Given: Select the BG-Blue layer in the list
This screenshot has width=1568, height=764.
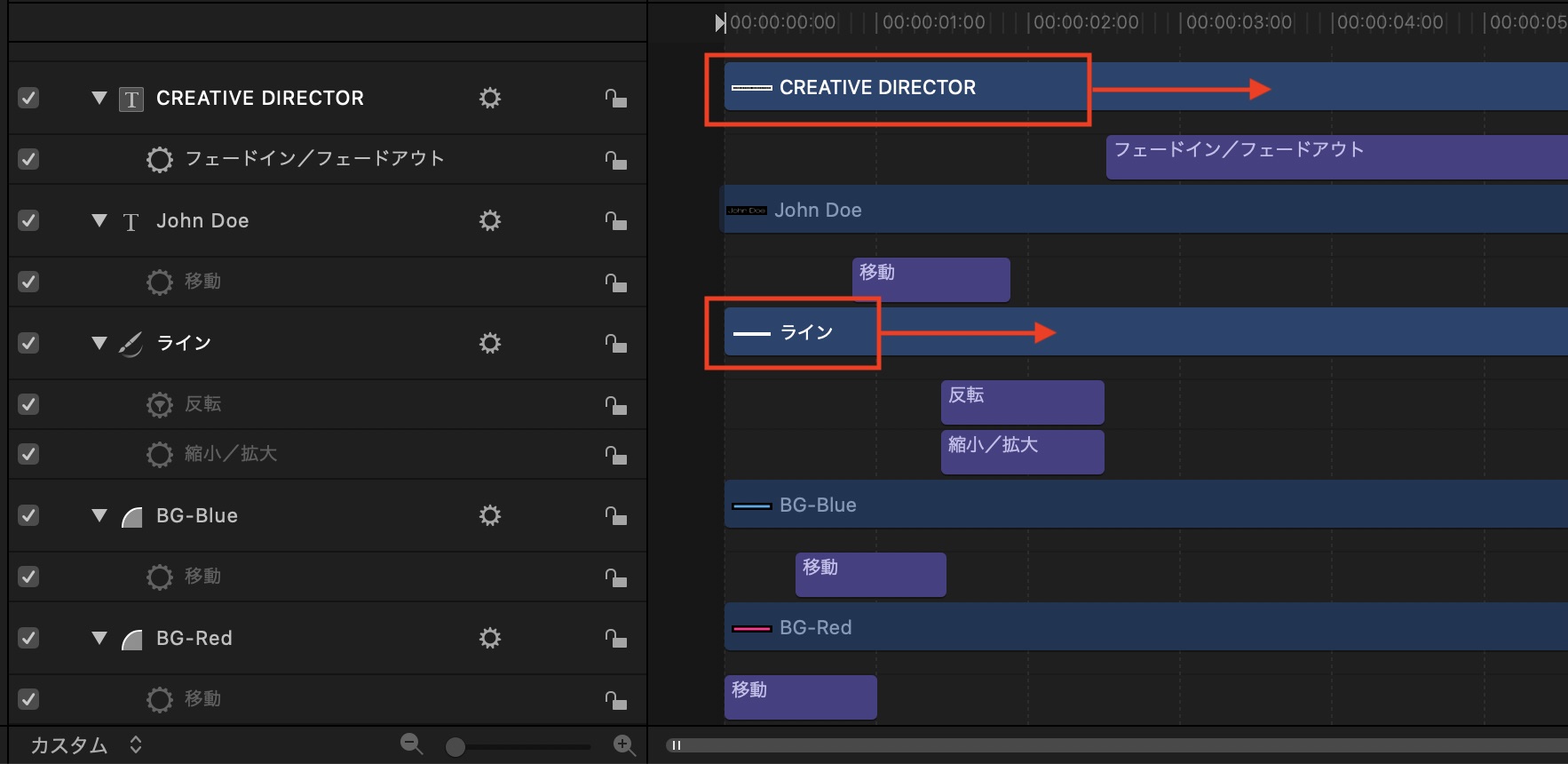Looking at the screenshot, I should pyautogui.click(x=197, y=516).
